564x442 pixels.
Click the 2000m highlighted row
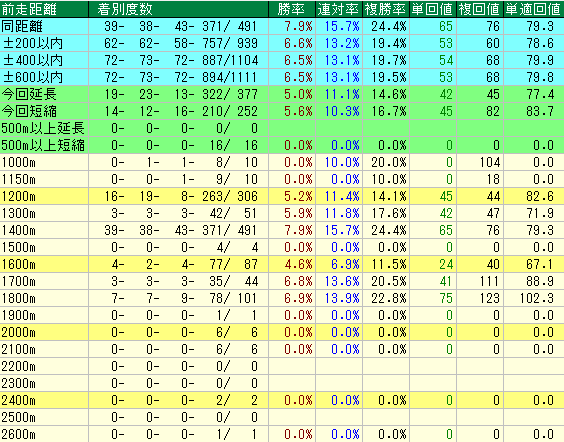[282, 332]
